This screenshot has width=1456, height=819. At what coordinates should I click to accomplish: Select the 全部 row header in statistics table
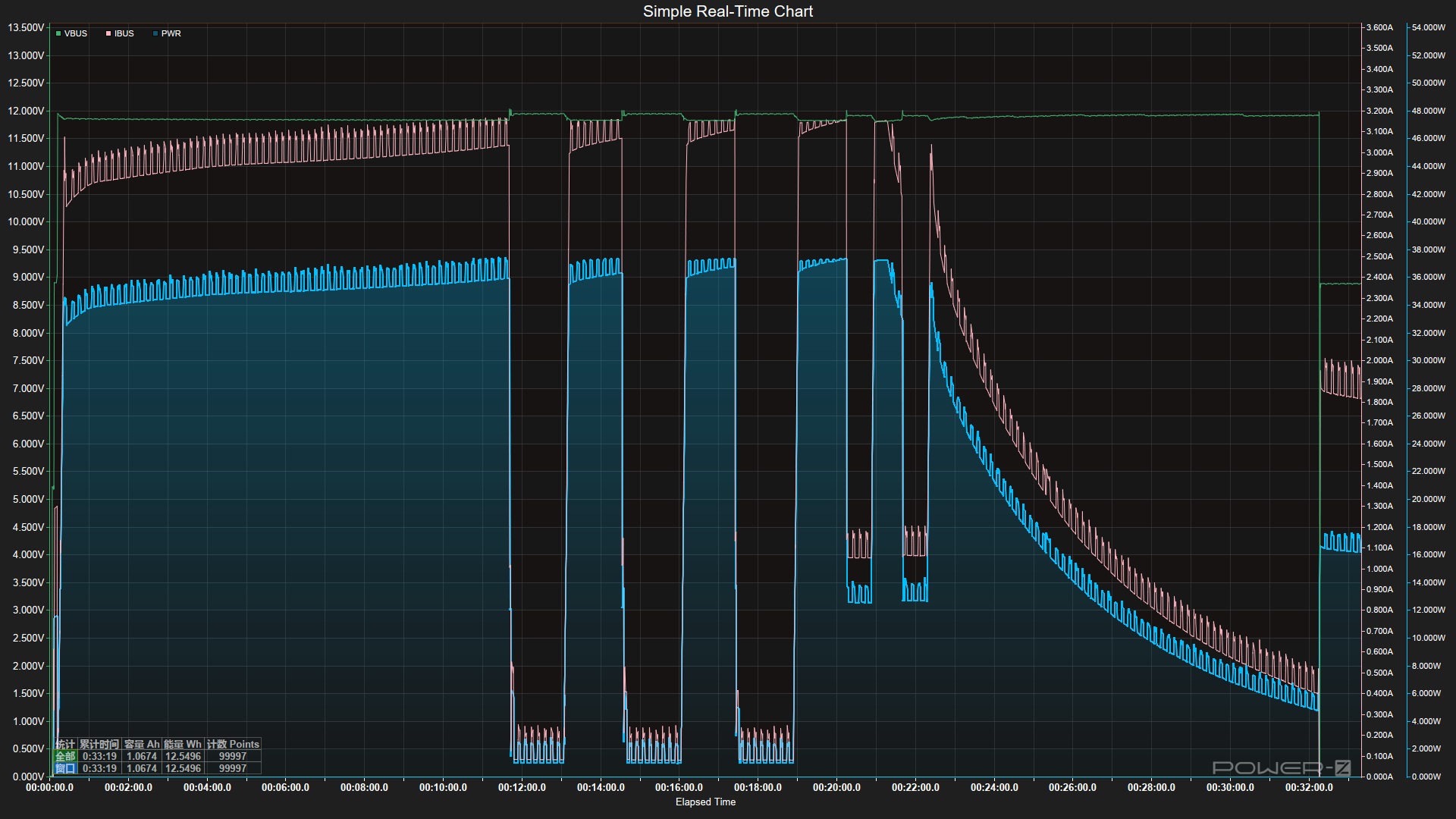click(x=65, y=756)
